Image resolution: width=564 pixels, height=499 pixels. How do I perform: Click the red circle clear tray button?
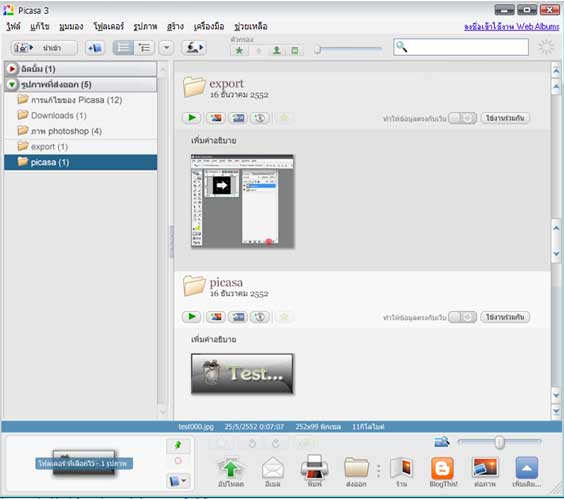pyautogui.click(x=178, y=461)
